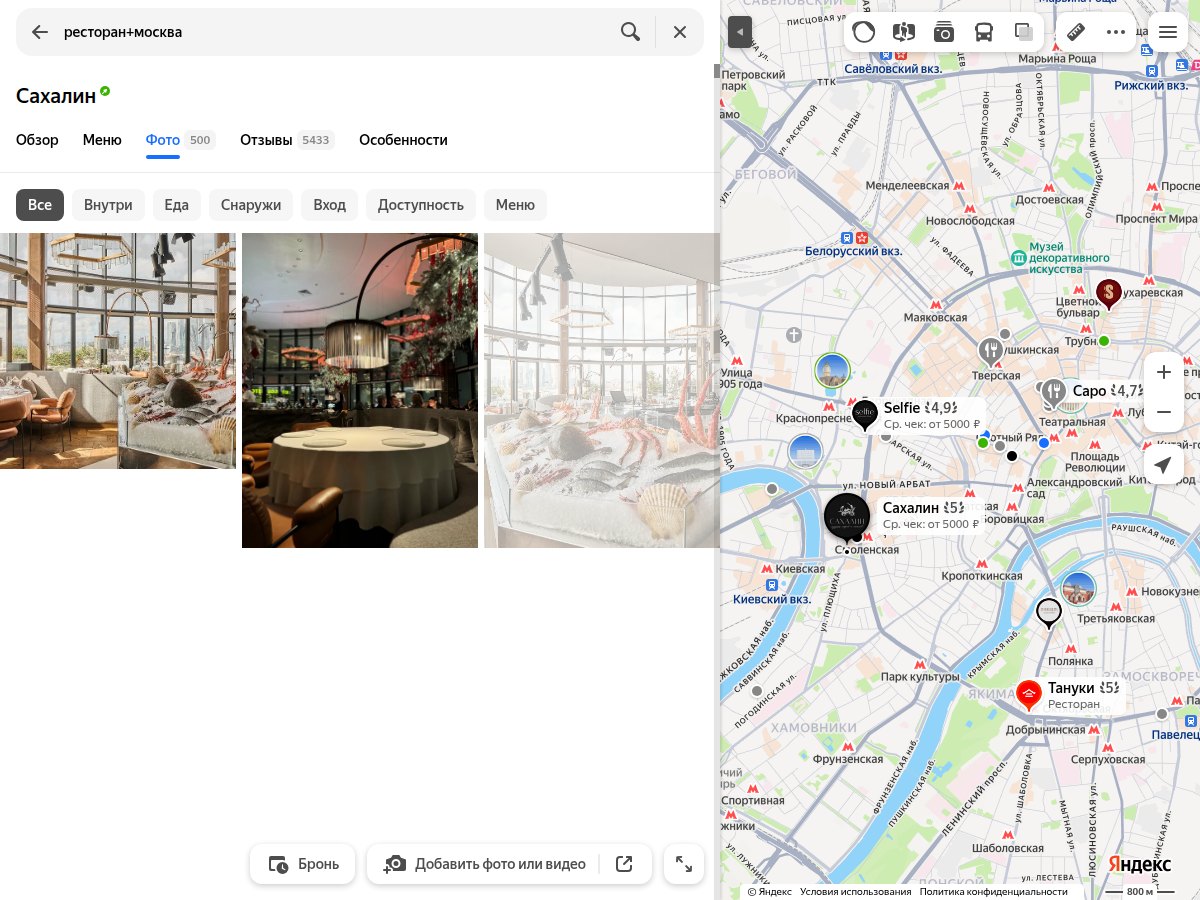The height and width of the screenshot is (900, 1200).
Task: Open the three-dots more tools menu
Action: (1116, 32)
